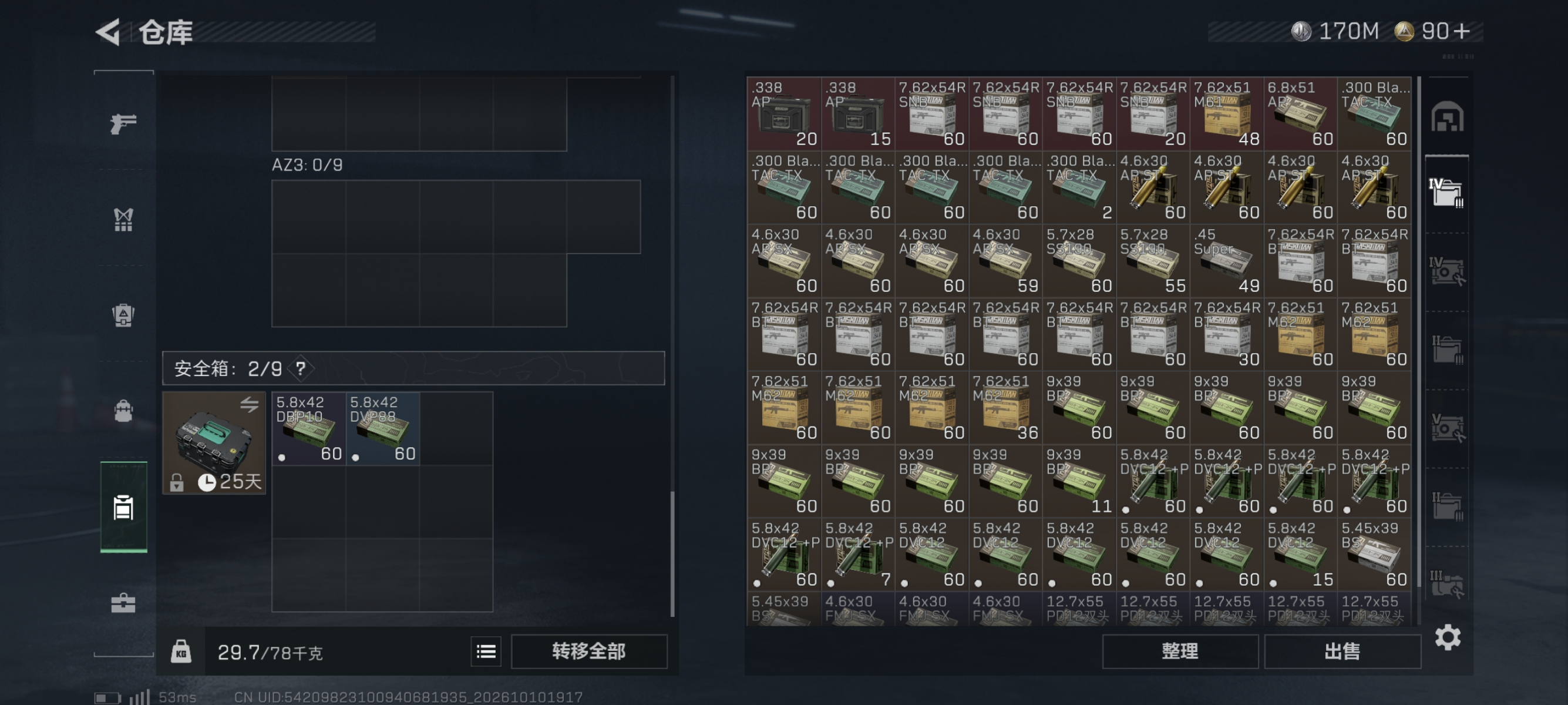The height and width of the screenshot is (705, 1568).
Task: Click the 出售 sell button
Action: tap(1342, 652)
